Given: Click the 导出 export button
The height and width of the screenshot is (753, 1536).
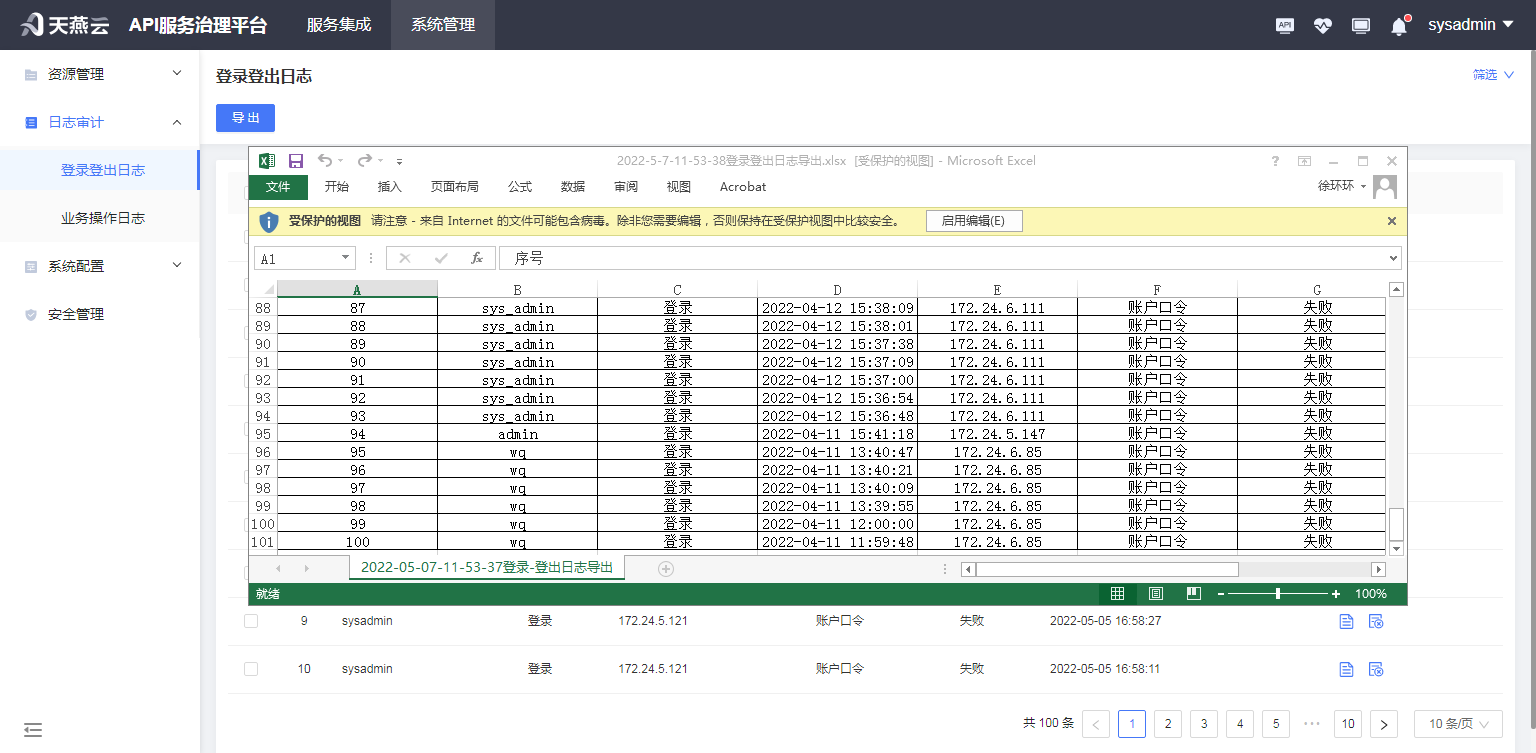Looking at the screenshot, I should [x=245, y=118].
